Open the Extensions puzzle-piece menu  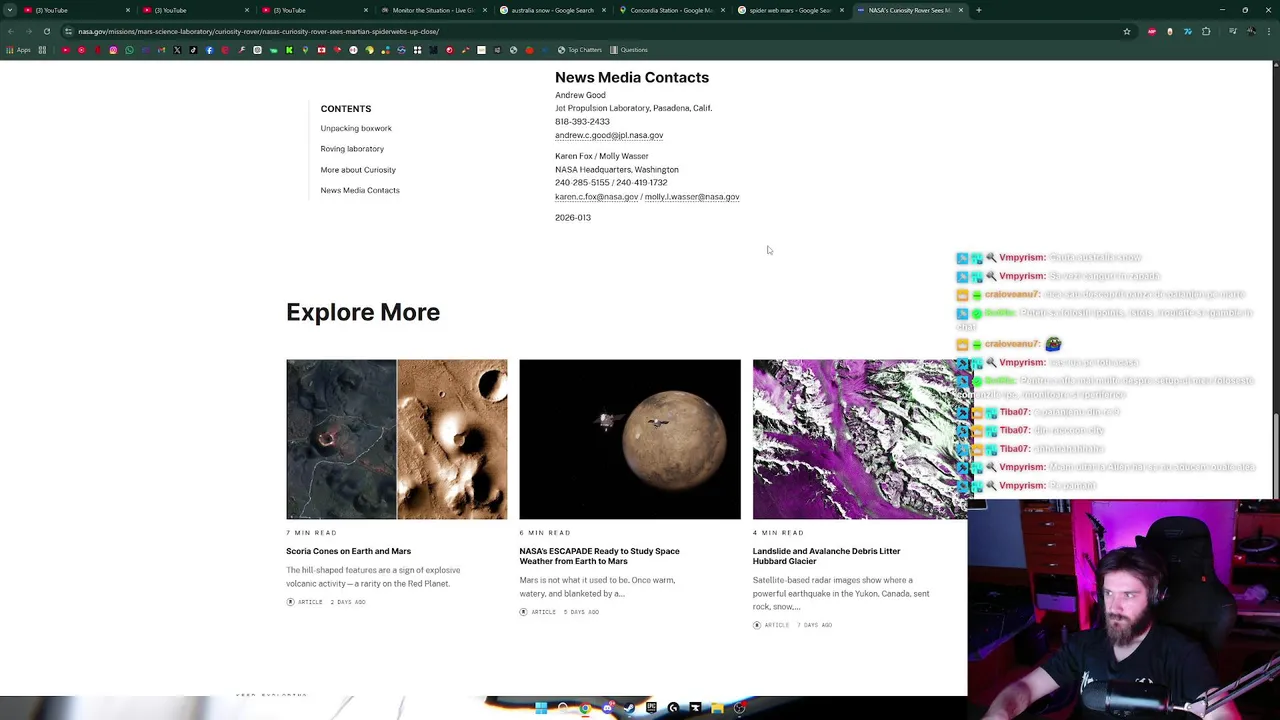1206,31
